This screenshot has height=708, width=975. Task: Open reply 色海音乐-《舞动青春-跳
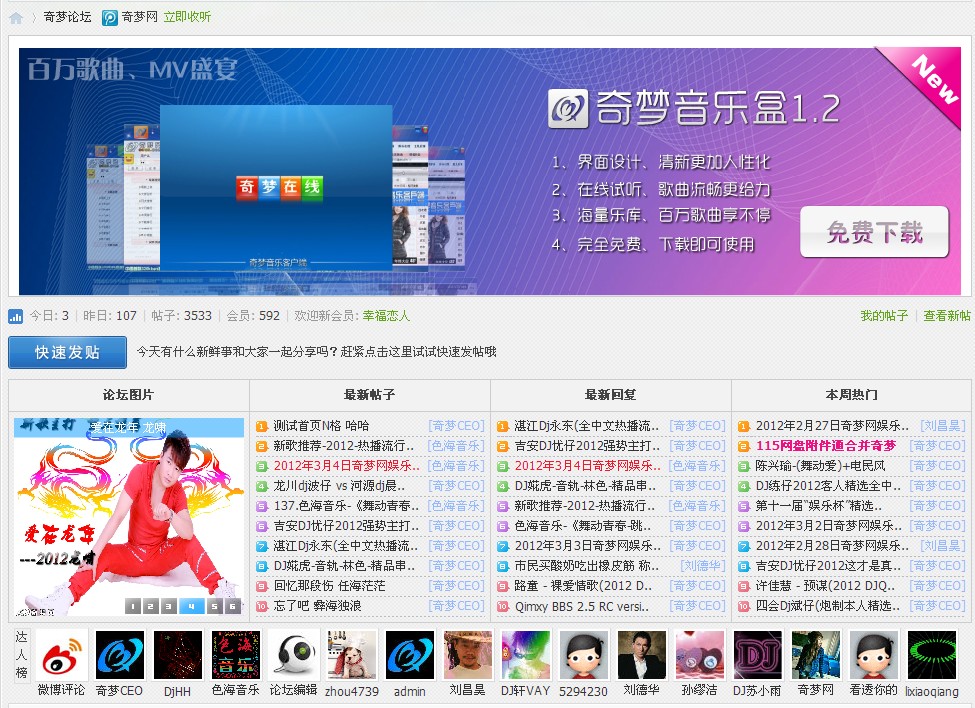[583, 526]
